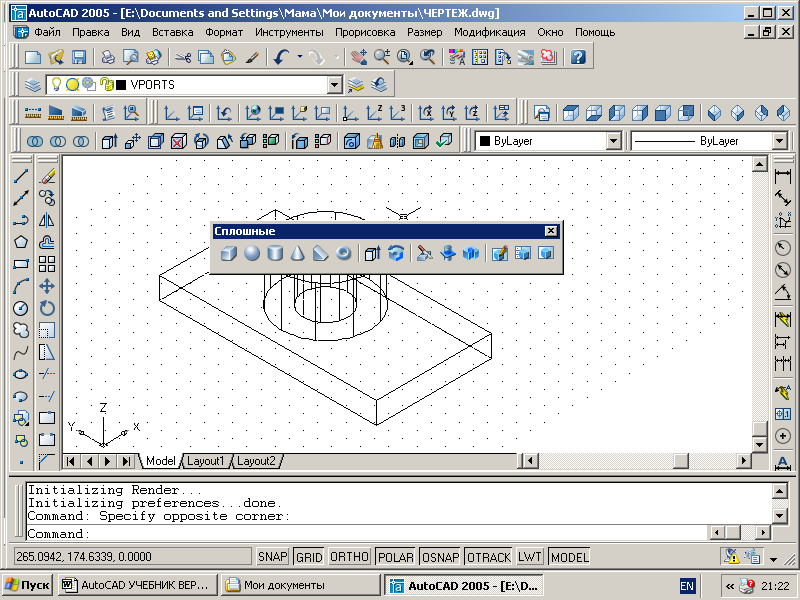Toggle OSNAP in status bar
Image resolution: width=800 pixels, height=600 pixels.
[x=440, y=557]
